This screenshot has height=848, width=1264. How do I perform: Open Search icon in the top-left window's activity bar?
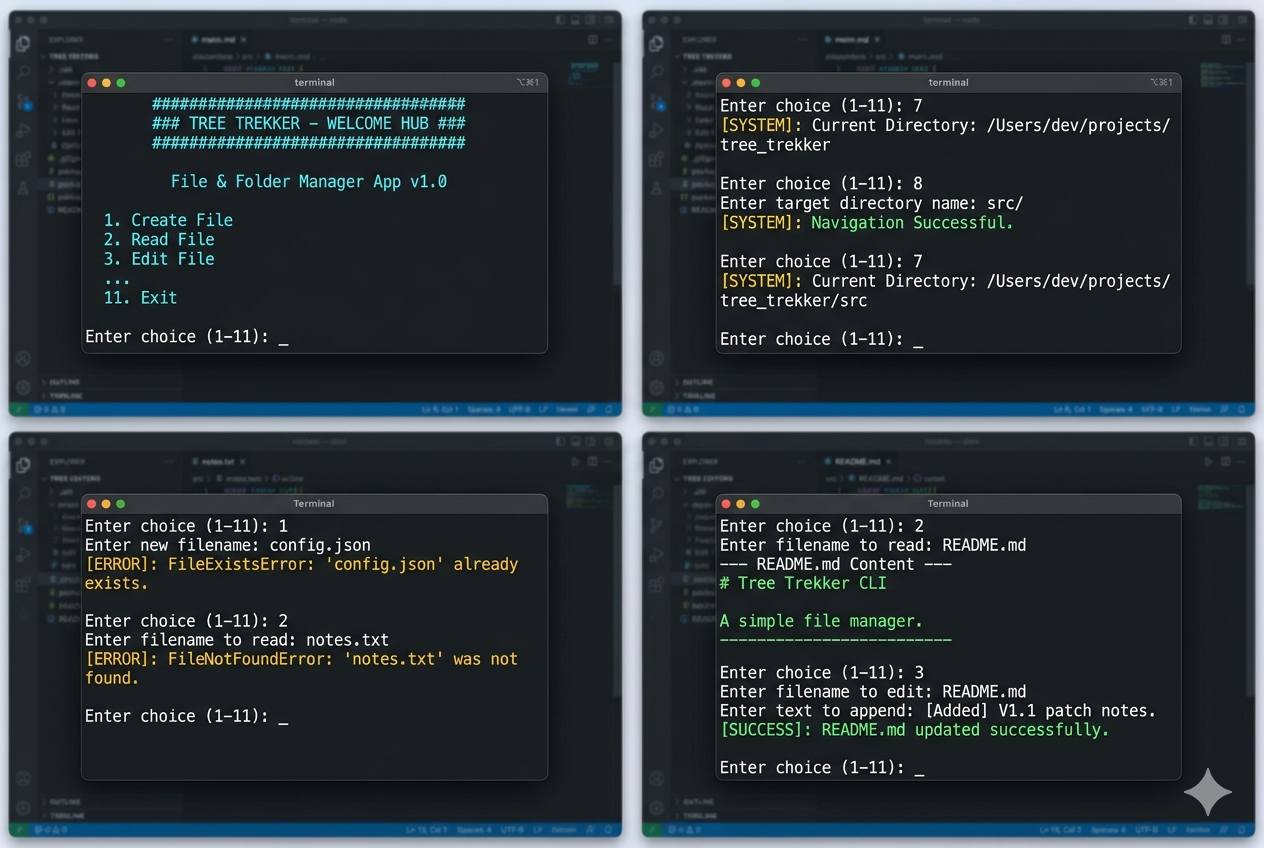pyautogui.click(x=23, y=72)
